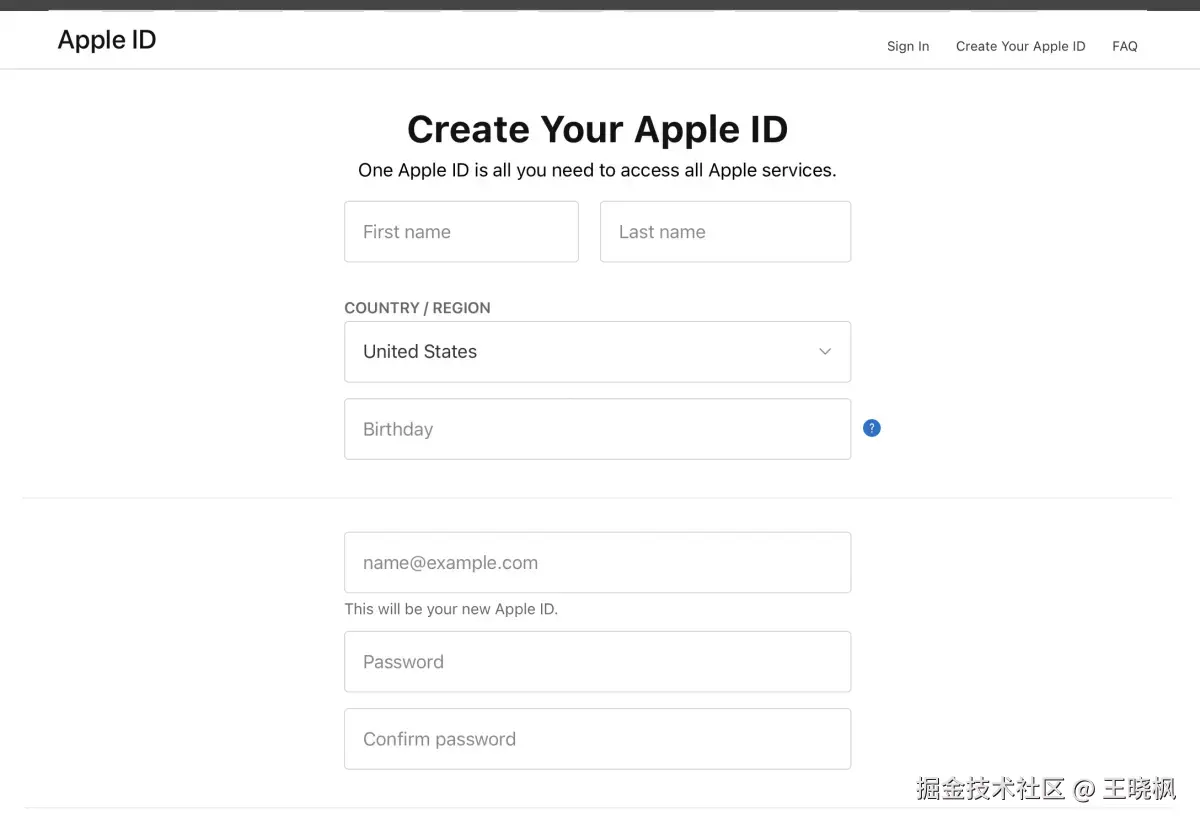1200x826 pixels.
Task: Click the Birthday help question mark icon
Action: [x=872, y=428]
